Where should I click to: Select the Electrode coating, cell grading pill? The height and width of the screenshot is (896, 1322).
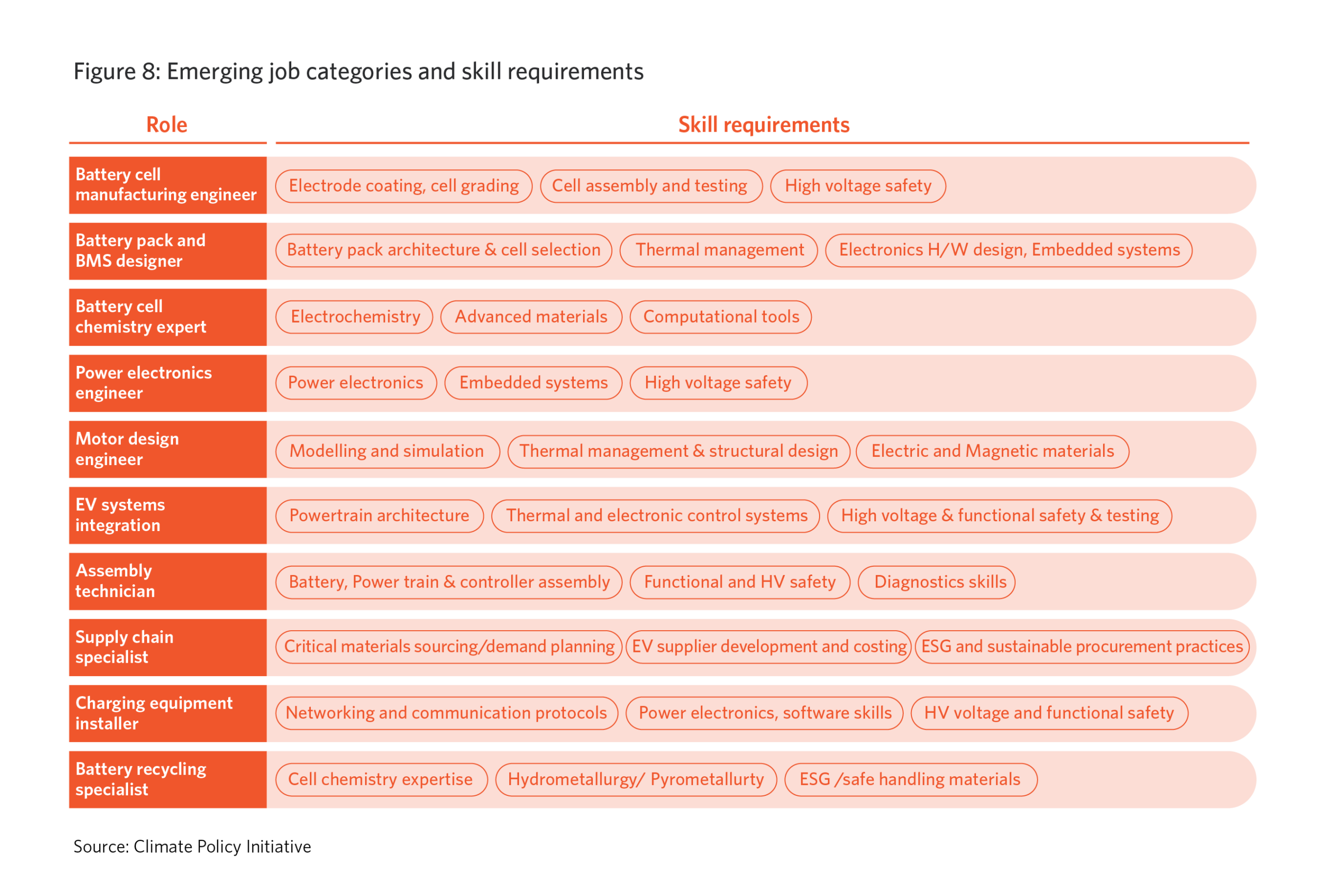click(x=403, y=186)
